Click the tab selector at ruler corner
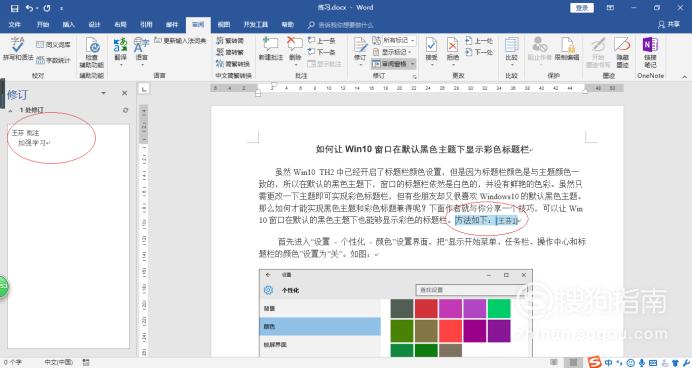The width and height of the screenshot is (692, 368). [144, 90]
